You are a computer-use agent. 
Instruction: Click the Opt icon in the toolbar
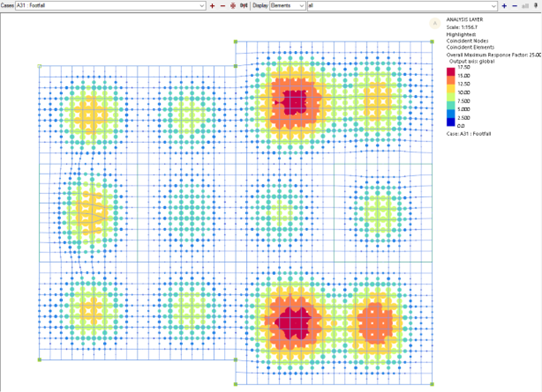(x=244, y=6)
